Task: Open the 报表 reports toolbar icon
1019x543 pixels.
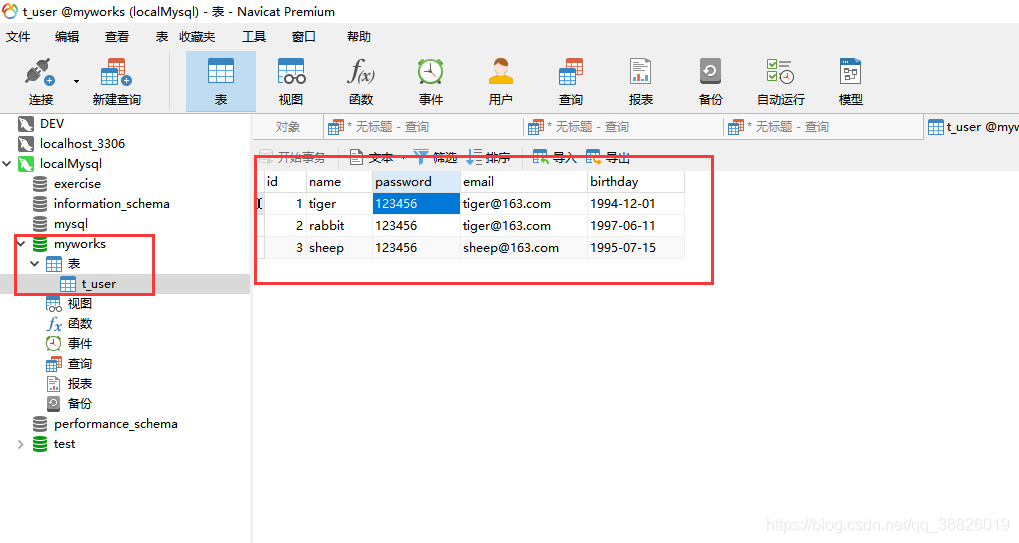Action: point(640,82)
